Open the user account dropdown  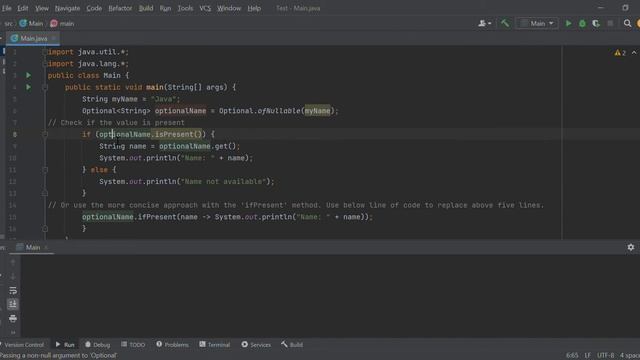click(x=484, y=24)
